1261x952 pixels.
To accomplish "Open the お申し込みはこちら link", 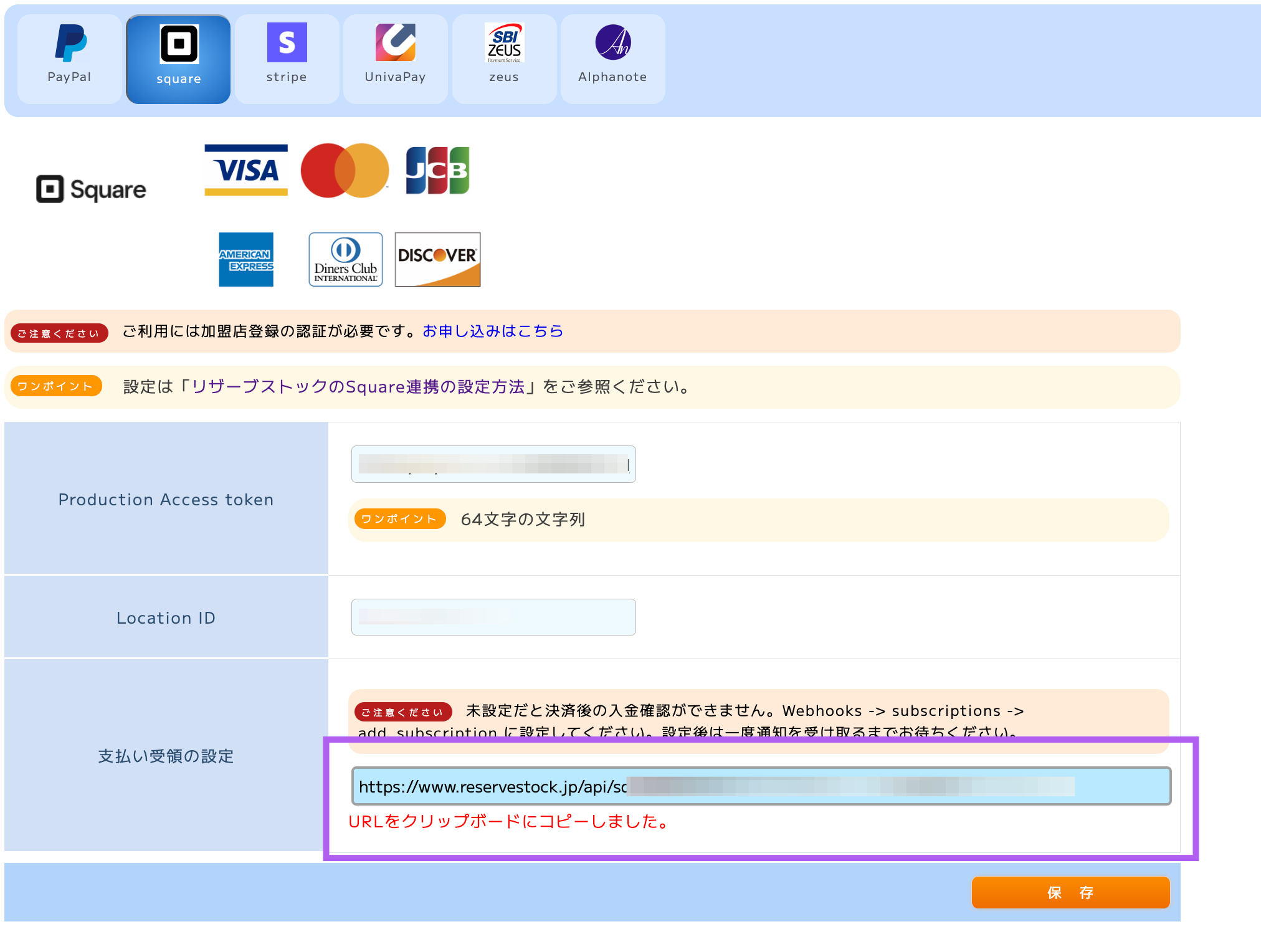I will [493, 331].
